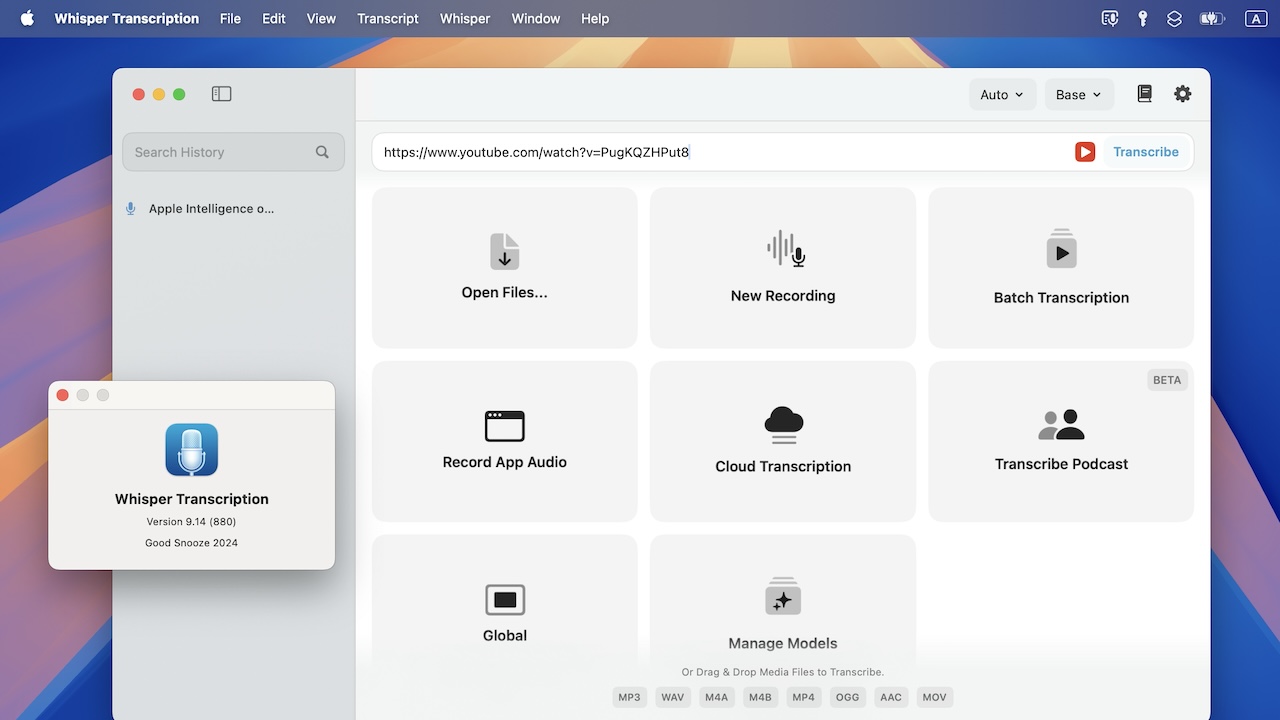Click the Whisper Transcription app icon in About window
Image resolution: width=1280 pixels, height=720 pixels.
192,449
